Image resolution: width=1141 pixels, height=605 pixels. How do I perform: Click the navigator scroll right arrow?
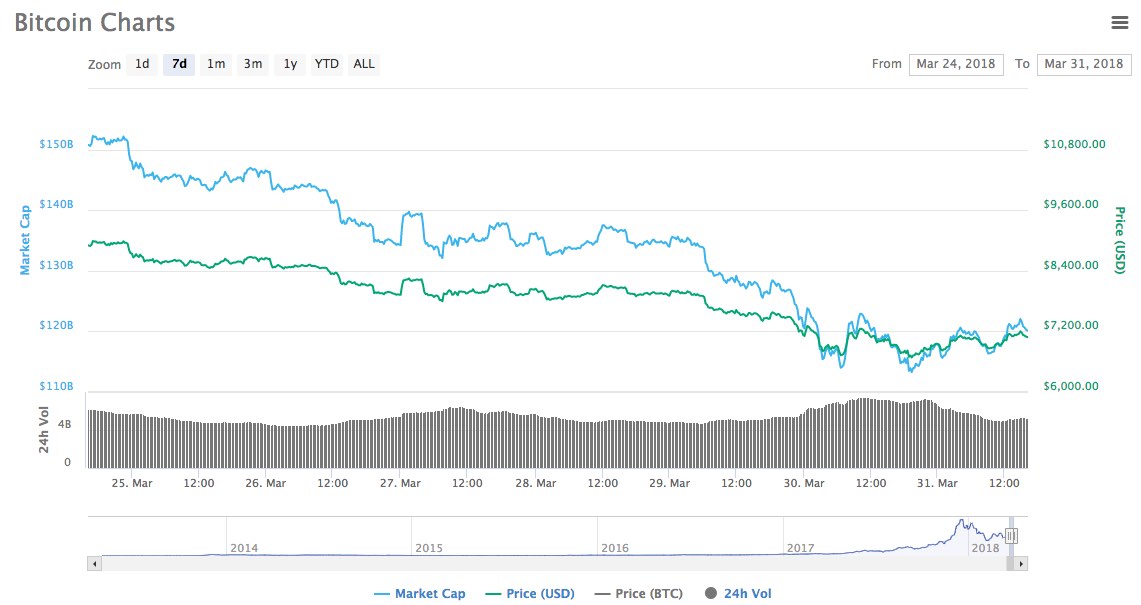(1021, 564)
